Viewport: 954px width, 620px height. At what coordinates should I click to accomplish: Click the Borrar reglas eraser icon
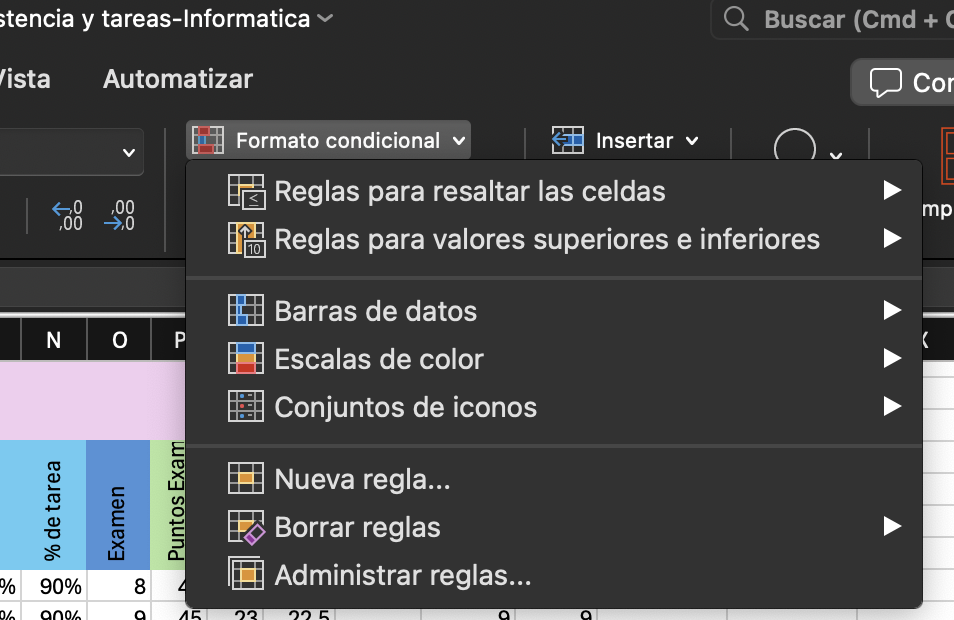[x=246, y=527]
